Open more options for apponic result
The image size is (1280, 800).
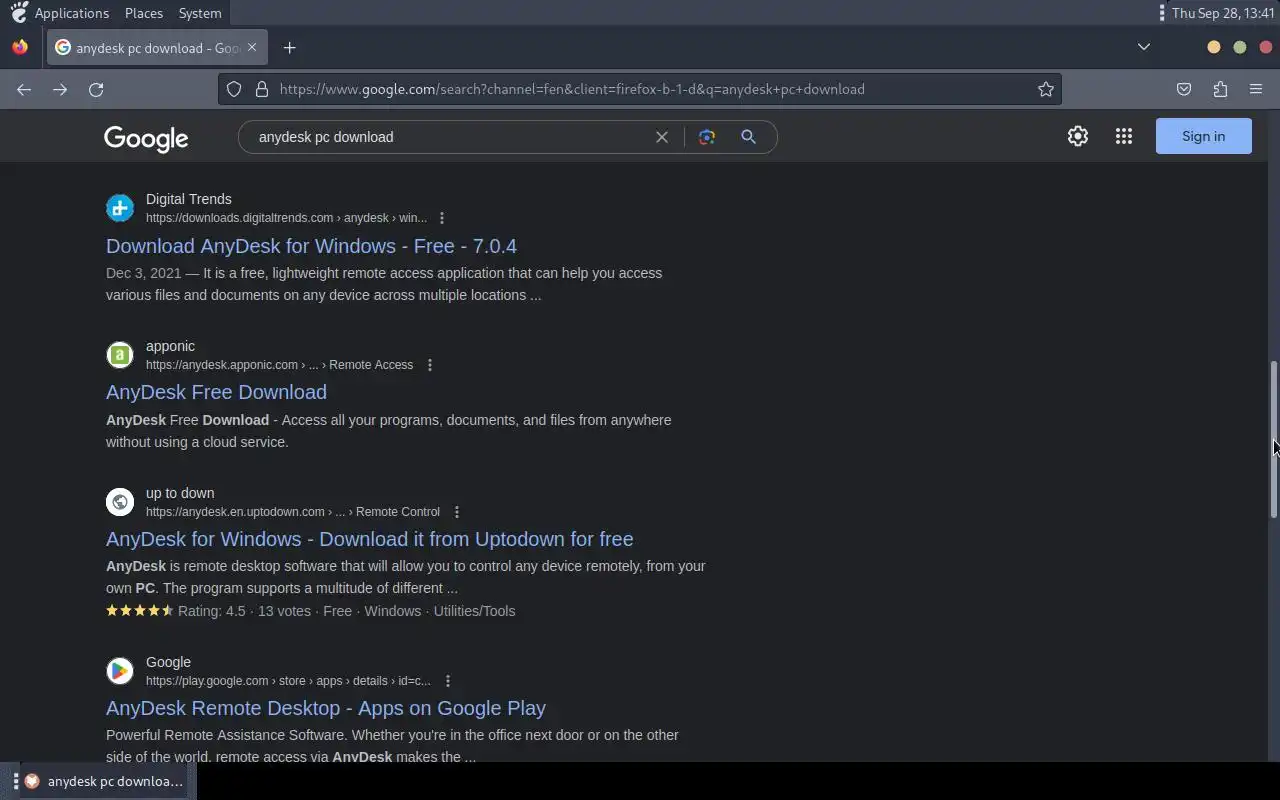pos(430,365)
